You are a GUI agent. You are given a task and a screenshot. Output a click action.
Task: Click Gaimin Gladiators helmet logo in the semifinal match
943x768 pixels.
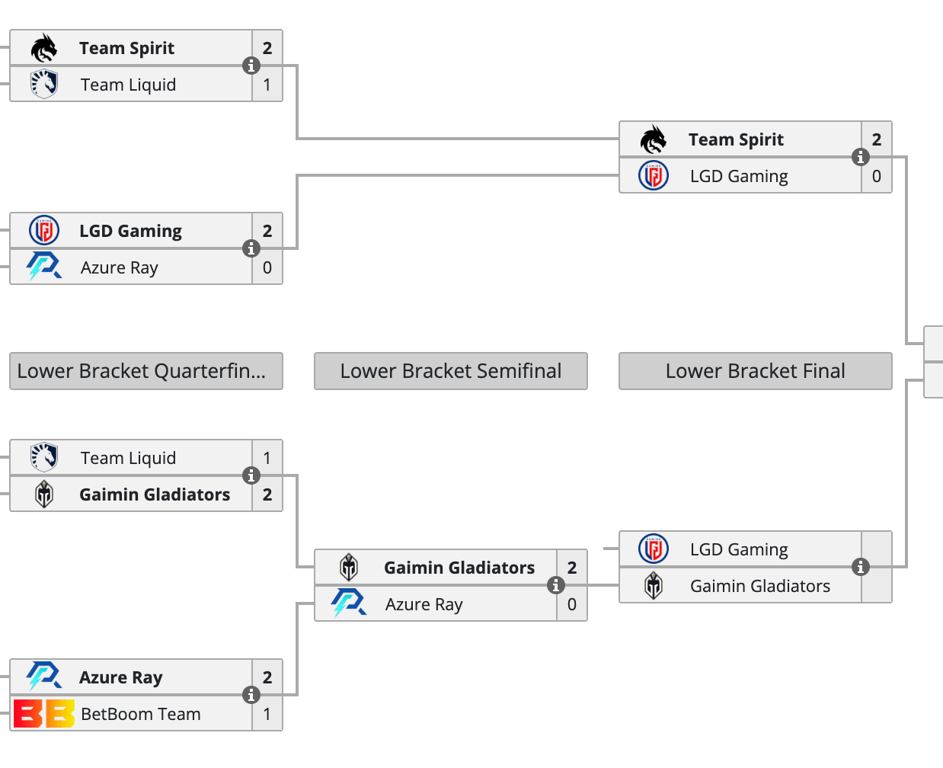(x=349, y=568)
